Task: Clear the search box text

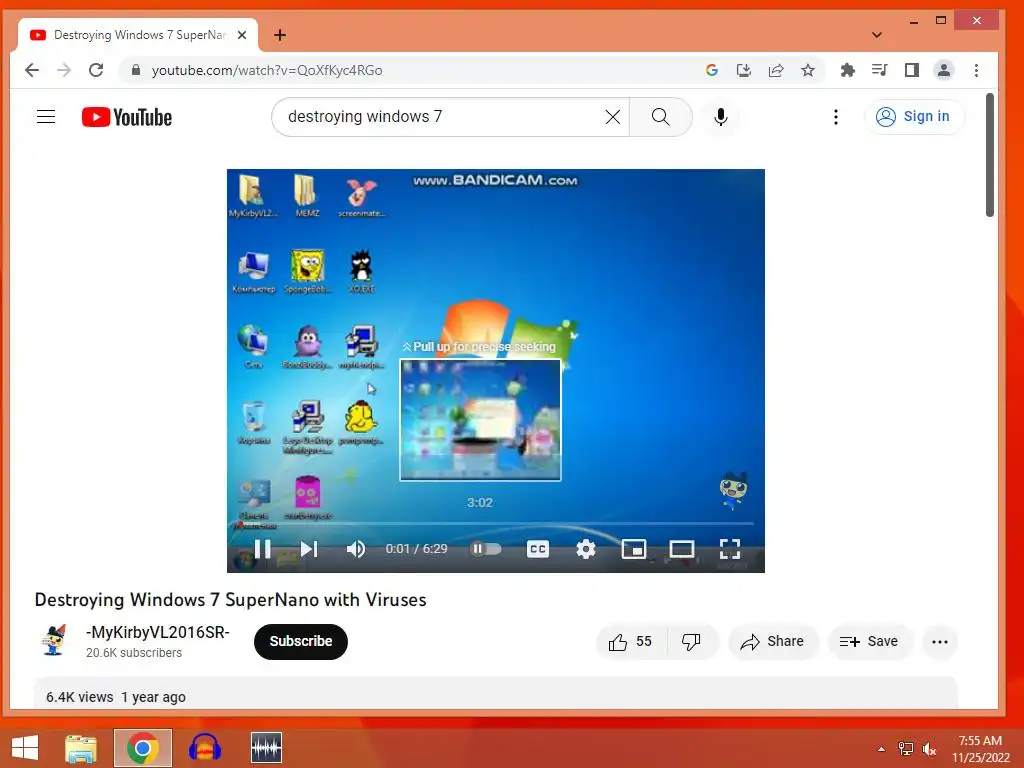Action: pyautogui.click(x=613, y=117)
